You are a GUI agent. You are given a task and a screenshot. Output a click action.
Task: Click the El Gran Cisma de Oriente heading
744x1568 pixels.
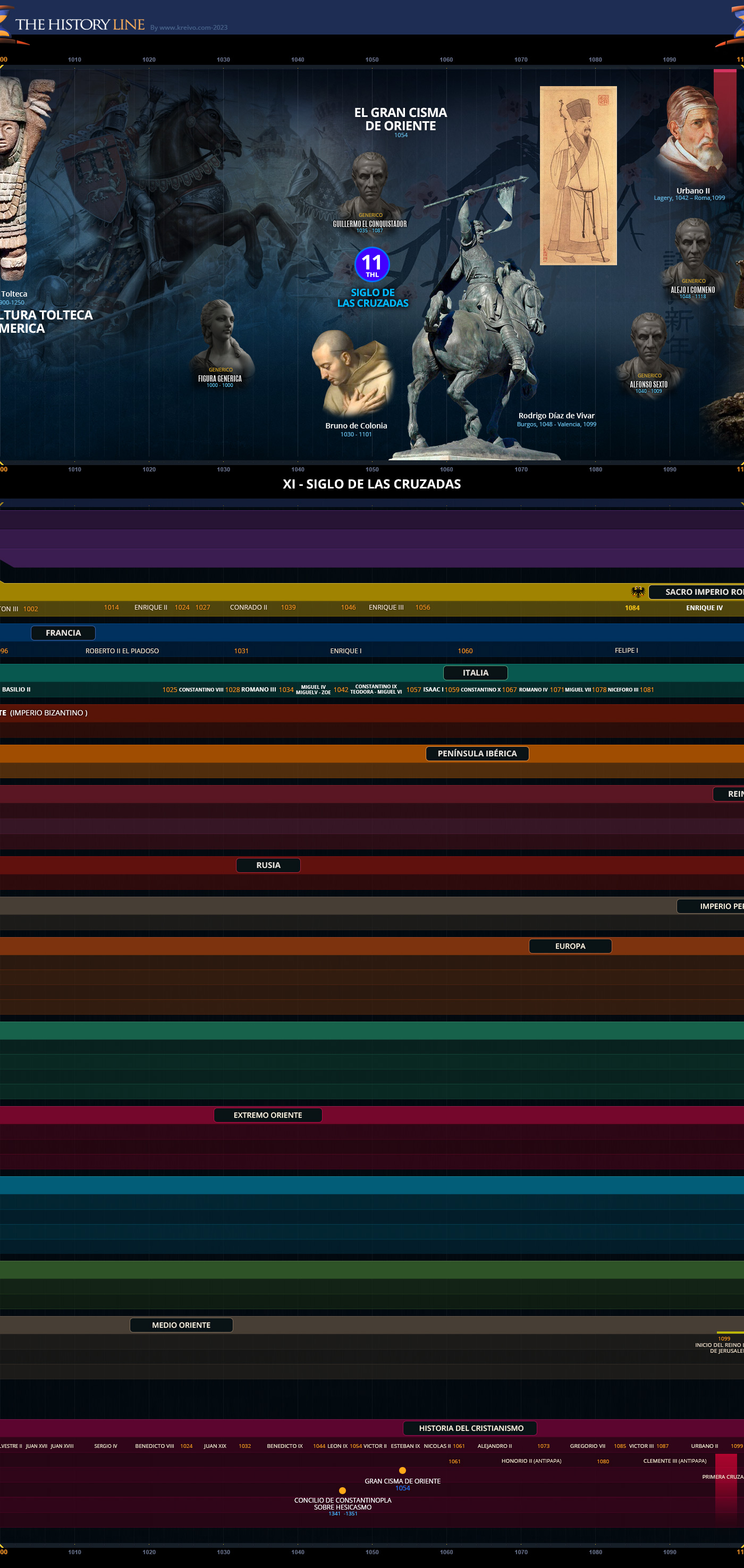(400, 119)
